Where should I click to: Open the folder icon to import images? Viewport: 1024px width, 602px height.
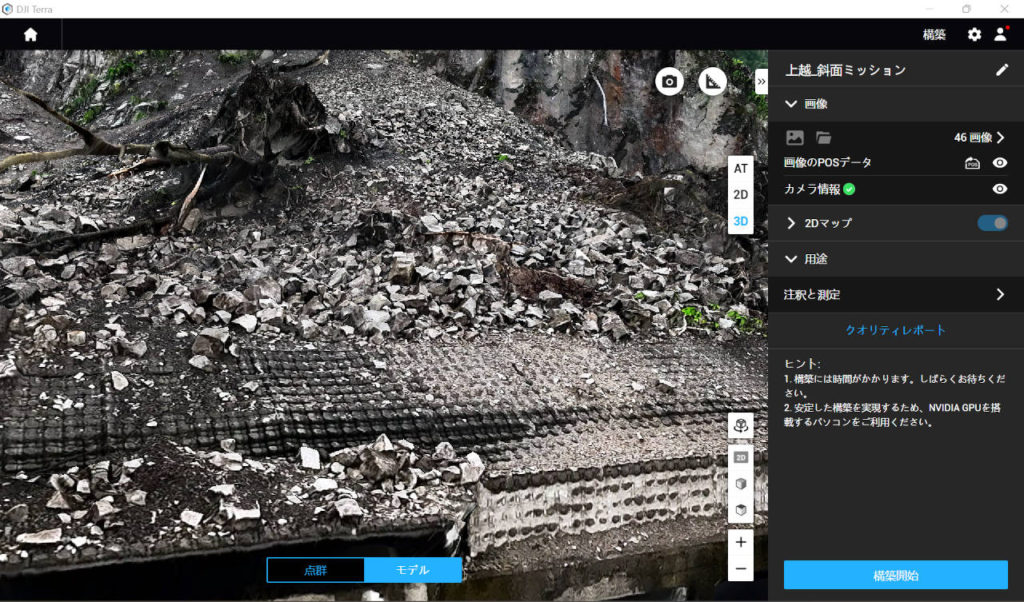point(823,137)
